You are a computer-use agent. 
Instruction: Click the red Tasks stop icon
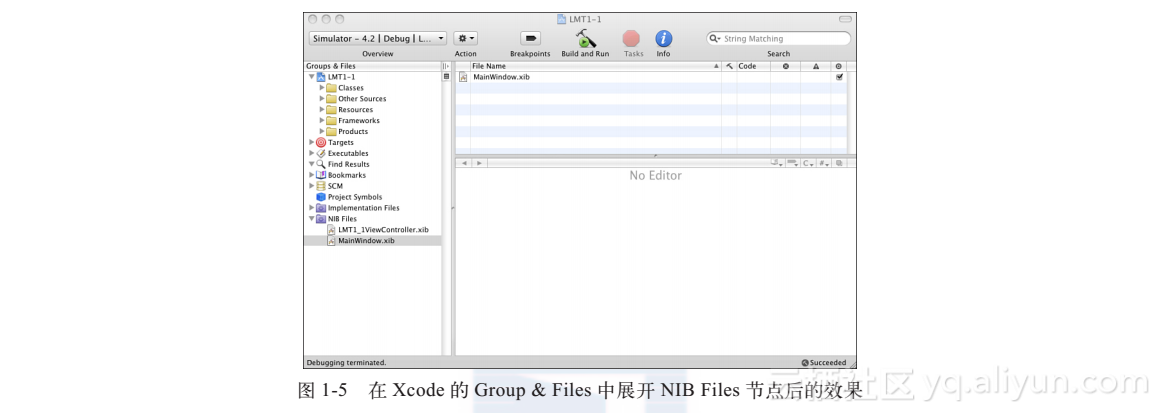[631, 38]
